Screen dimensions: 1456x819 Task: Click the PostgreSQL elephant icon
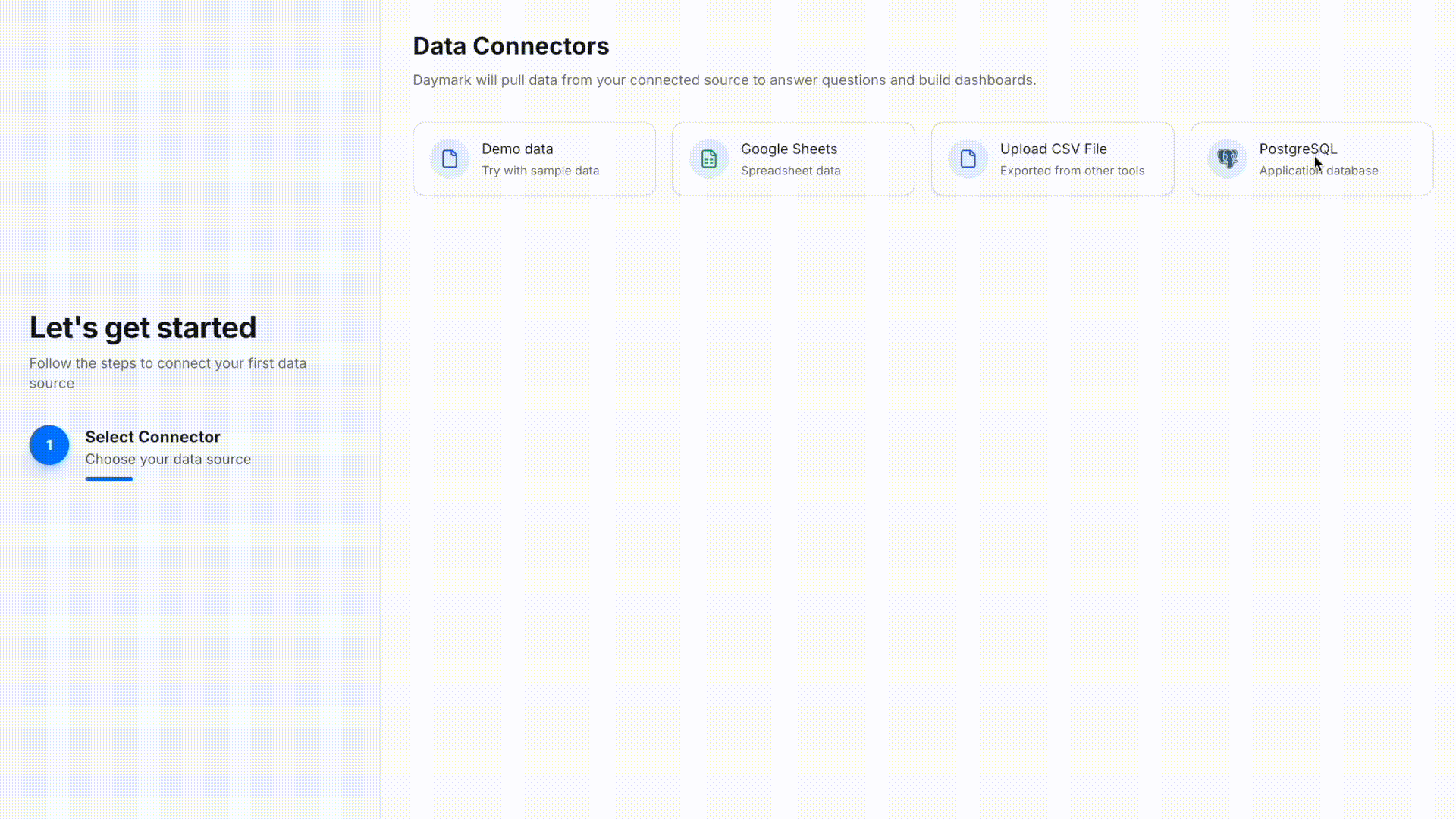click(x=1226, y=158)
